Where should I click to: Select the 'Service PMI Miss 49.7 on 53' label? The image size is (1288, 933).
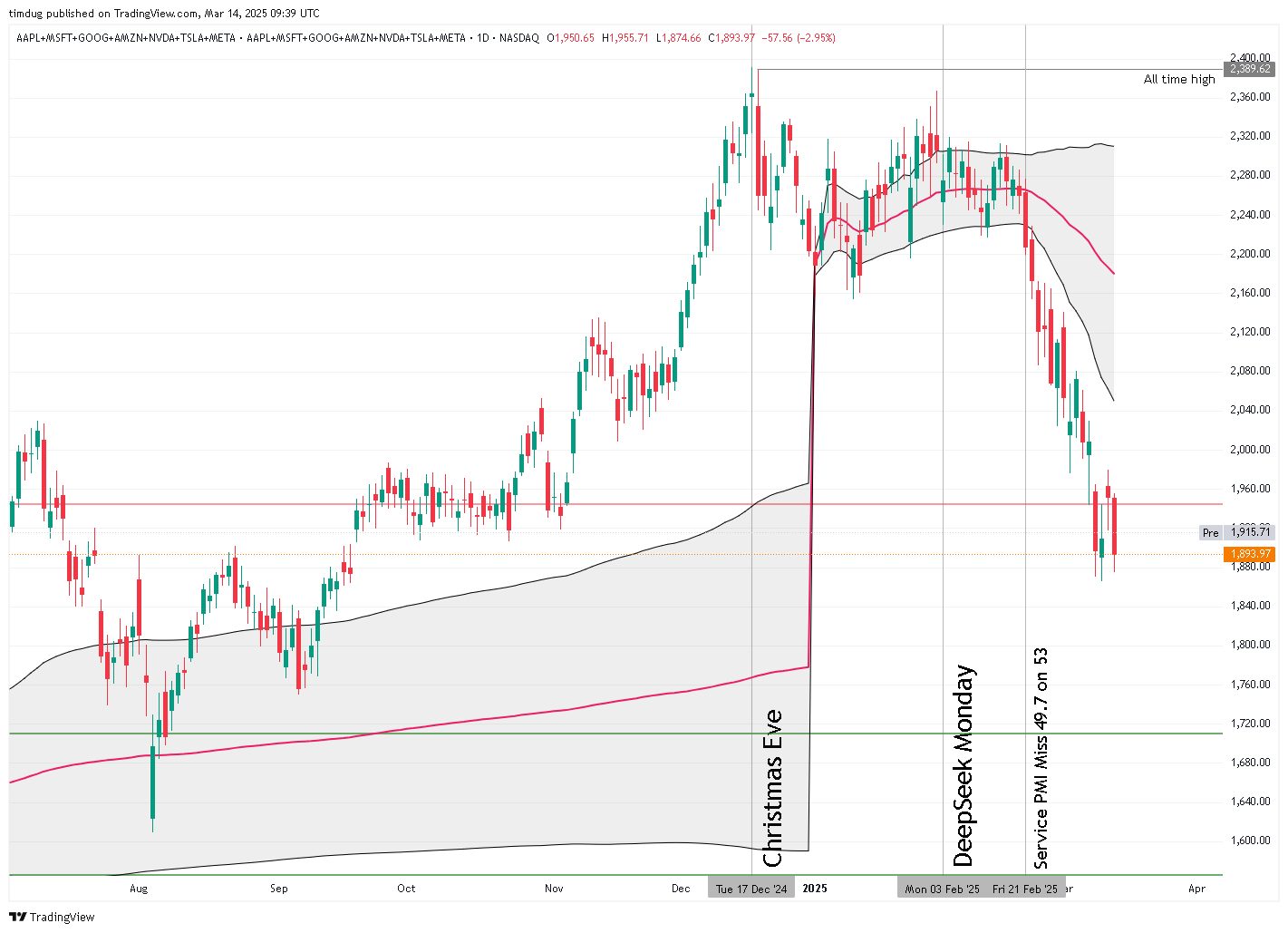(1041, 758)
